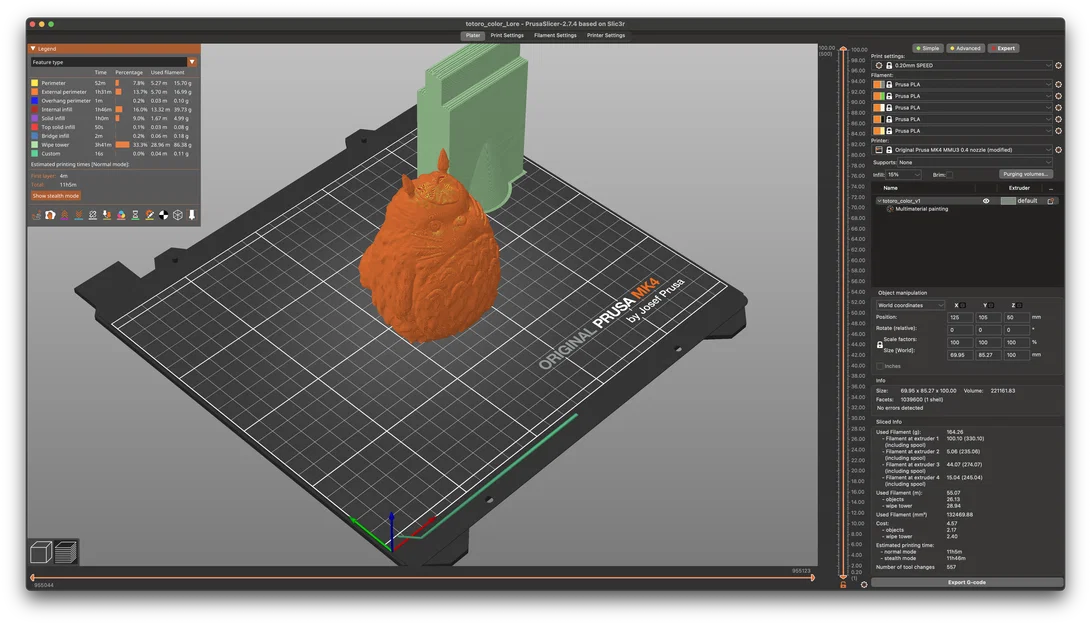Switch to 3D editor view cube icon
The image size is (1091, 625).
pos(41,553)
